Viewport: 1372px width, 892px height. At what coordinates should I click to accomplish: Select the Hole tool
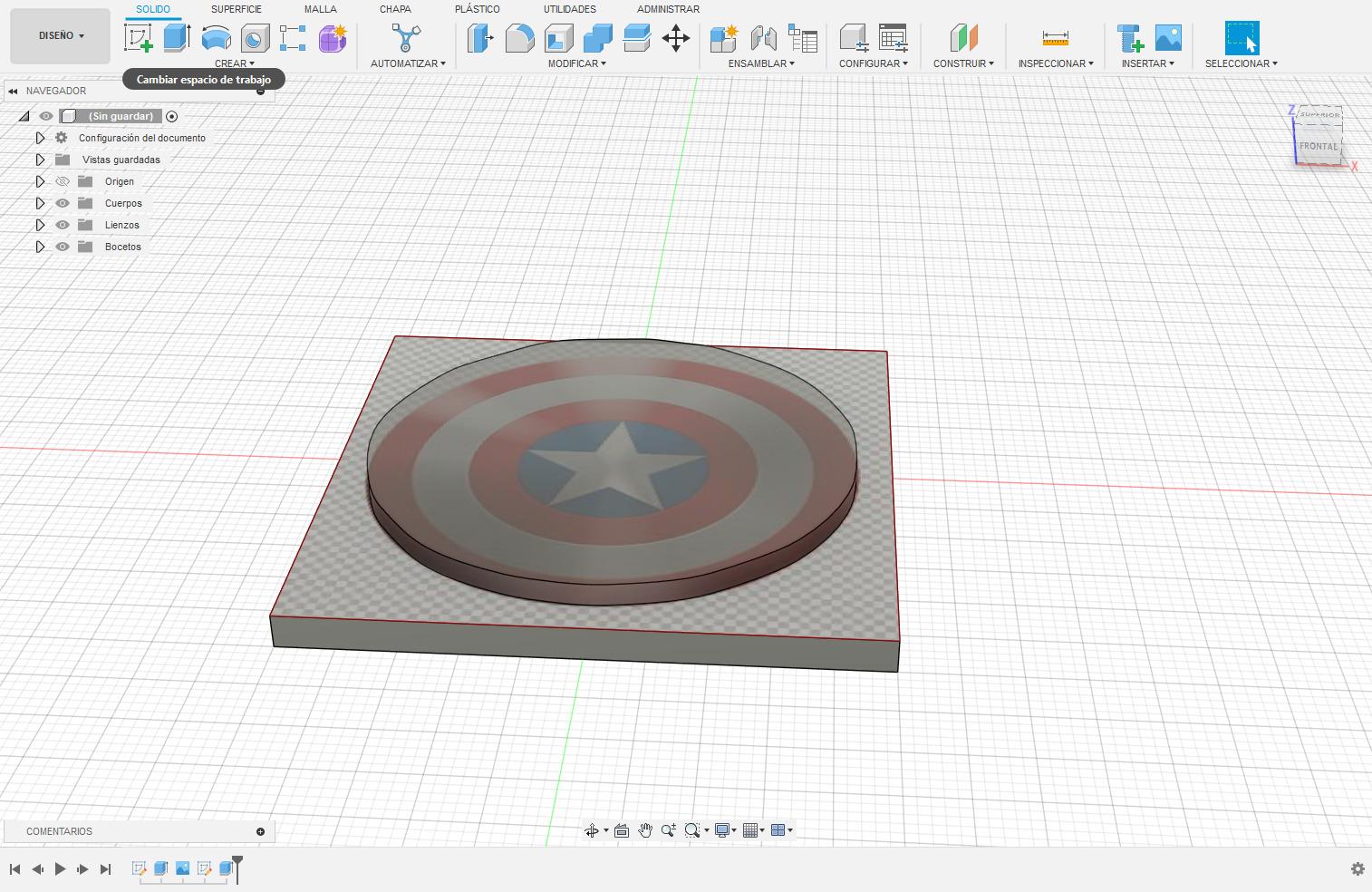coord(255,38)
